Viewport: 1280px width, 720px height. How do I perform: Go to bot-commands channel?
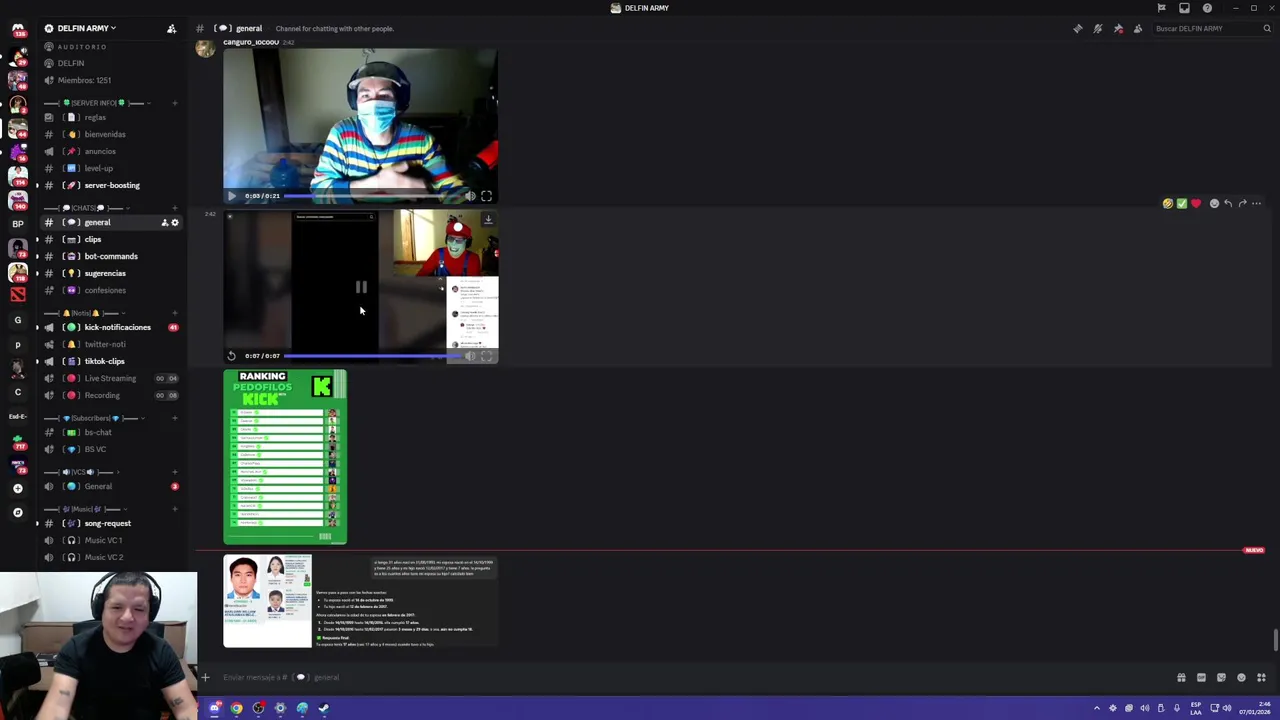click(x=113, y=256)
